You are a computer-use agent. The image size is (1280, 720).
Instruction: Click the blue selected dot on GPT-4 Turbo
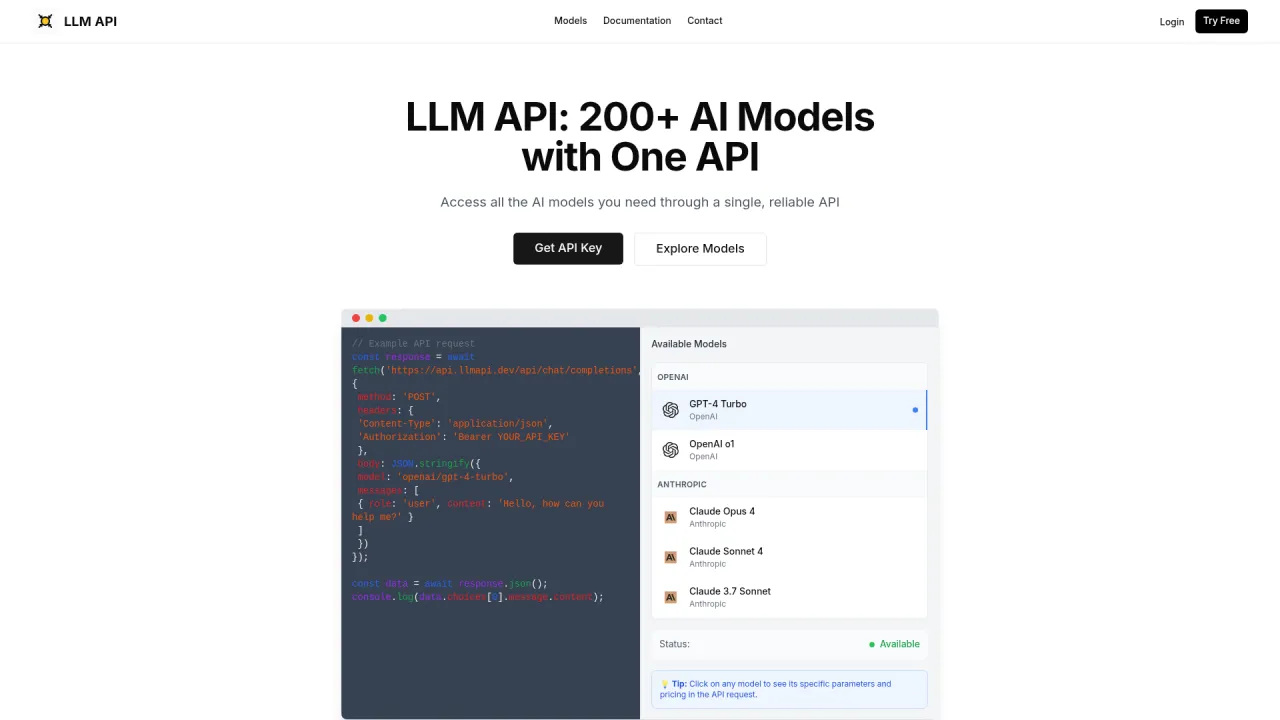coord(915,410)
